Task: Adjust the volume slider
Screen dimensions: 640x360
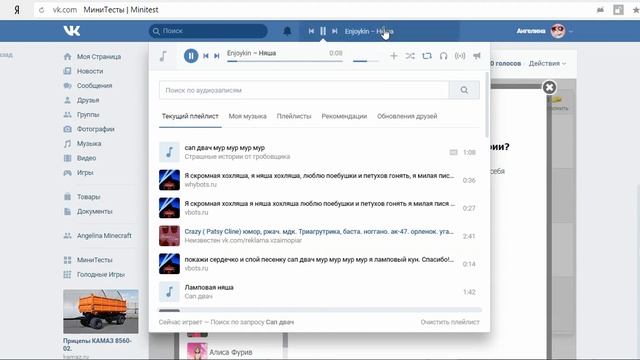Action: point(366,61)
